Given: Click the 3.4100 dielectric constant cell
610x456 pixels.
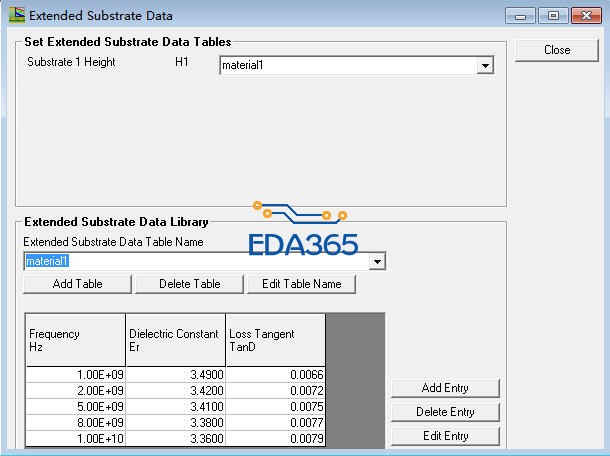Looking at the screenshot, I should (x=175, y=407).
